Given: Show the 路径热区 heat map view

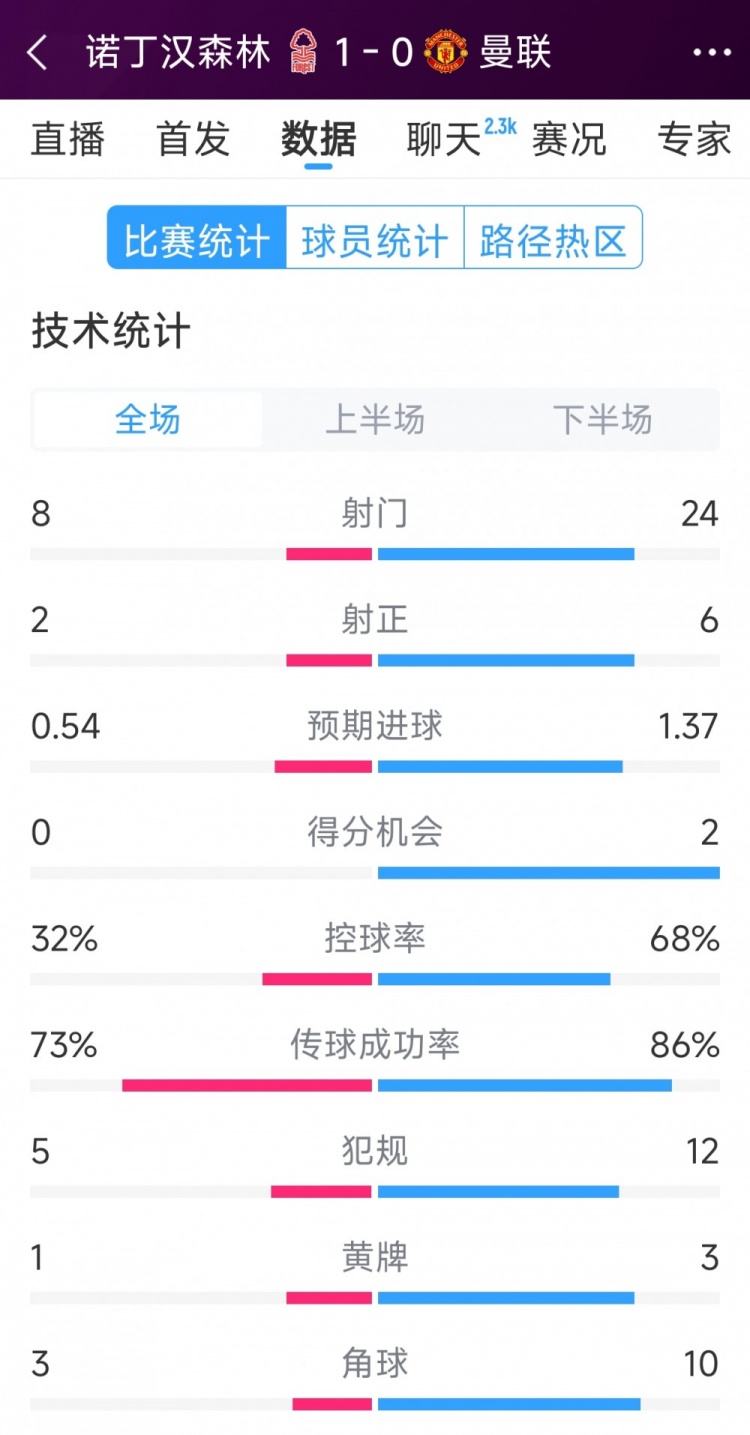Looking at the screenshot, I should (553, 240).
